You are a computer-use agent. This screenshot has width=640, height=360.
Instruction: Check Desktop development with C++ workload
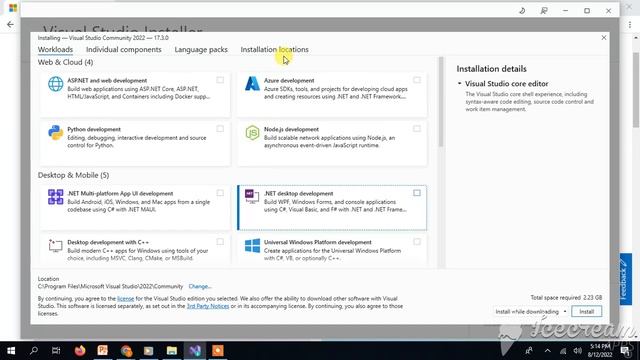point(220,242)
